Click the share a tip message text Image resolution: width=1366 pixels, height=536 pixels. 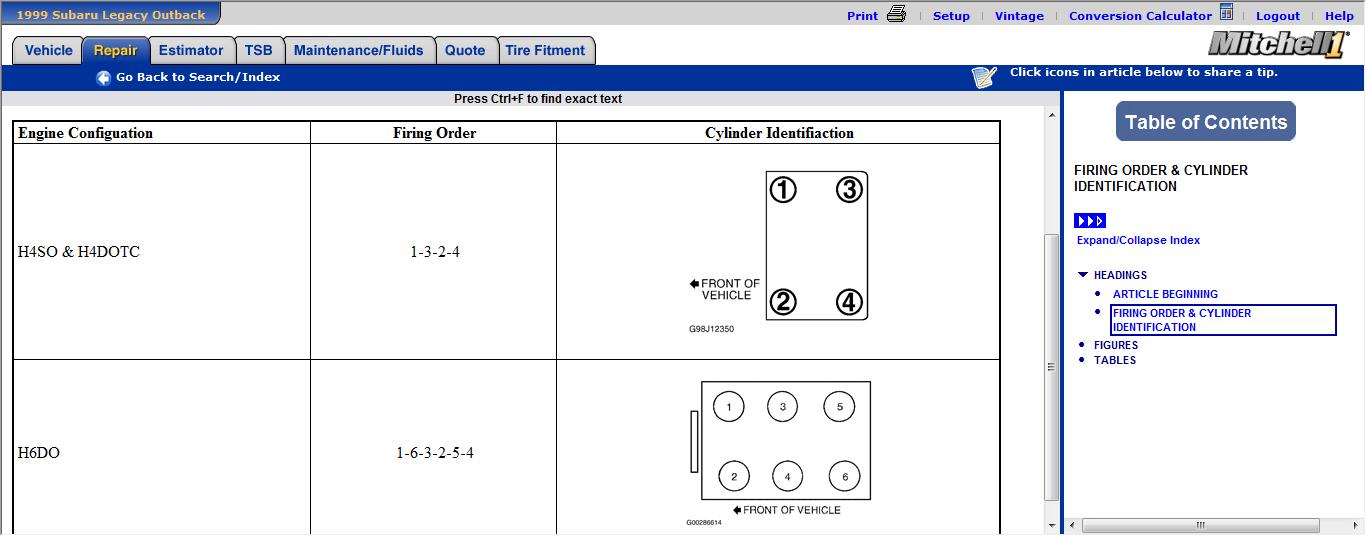pyautogui.click(x=1144, y=72)
